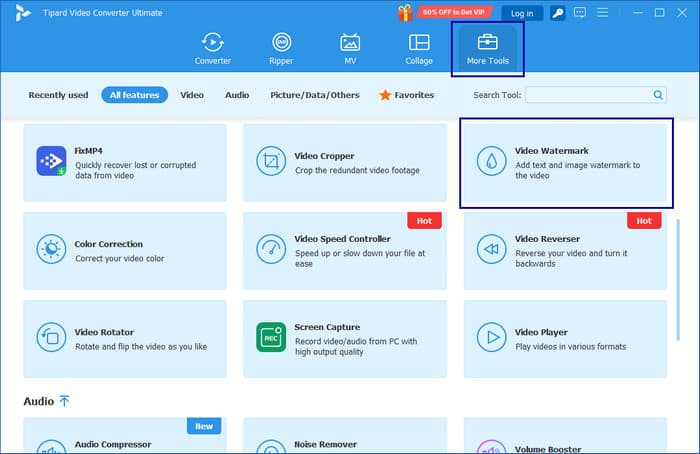Click inside the Search Tool field
This screenshot has height=454, width=700.
[588, 95]
